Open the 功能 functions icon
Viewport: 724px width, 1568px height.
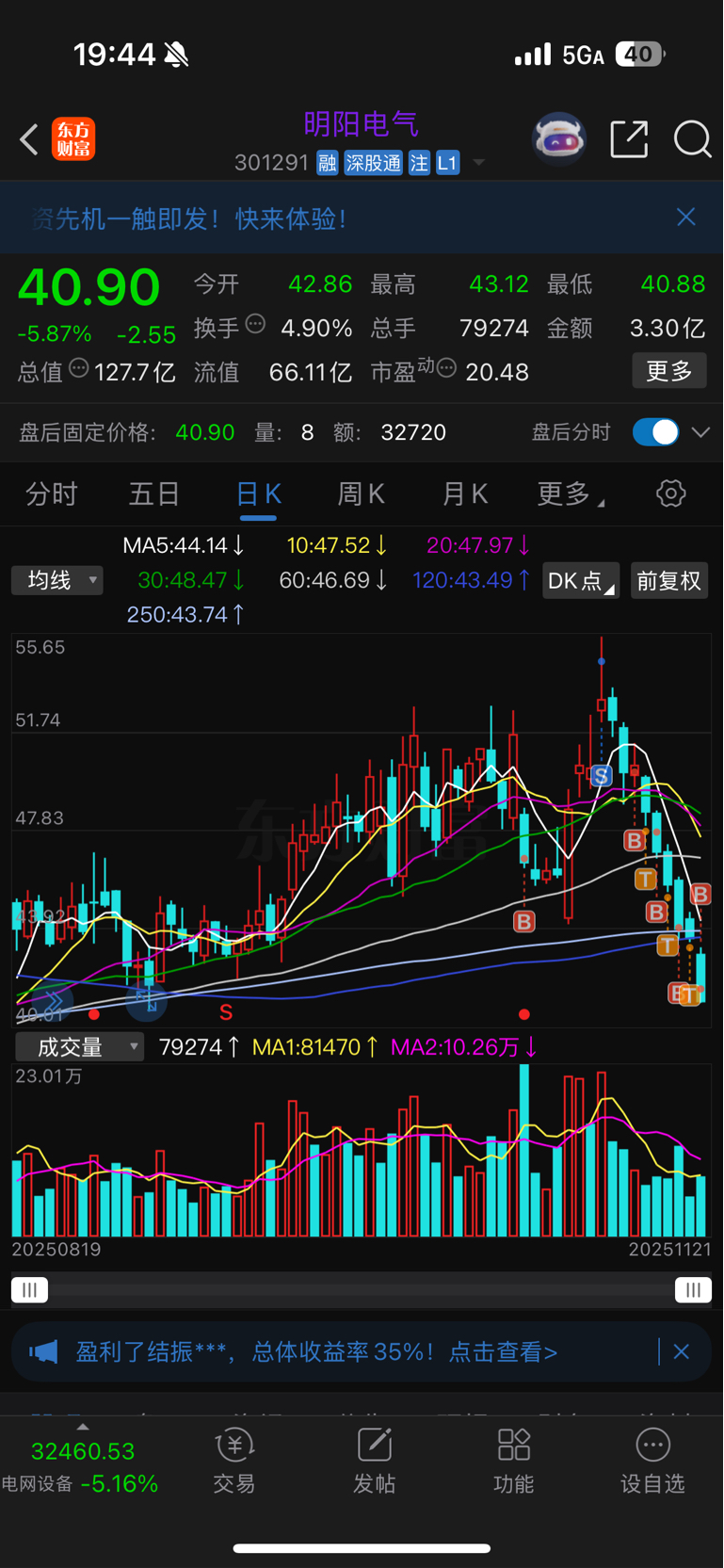point(514,1462)
